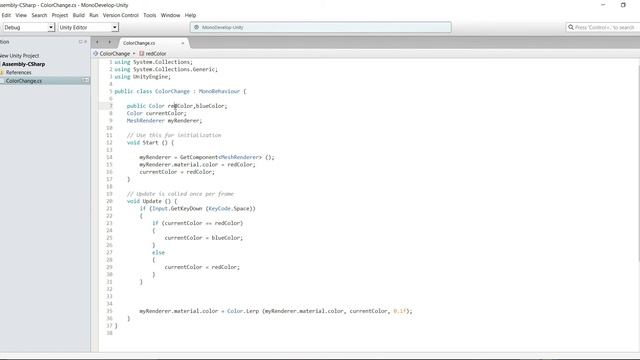Open the redColor member breadcrumb
The width and height of the screenshot is (640, 360).
(x=156, y=53)
